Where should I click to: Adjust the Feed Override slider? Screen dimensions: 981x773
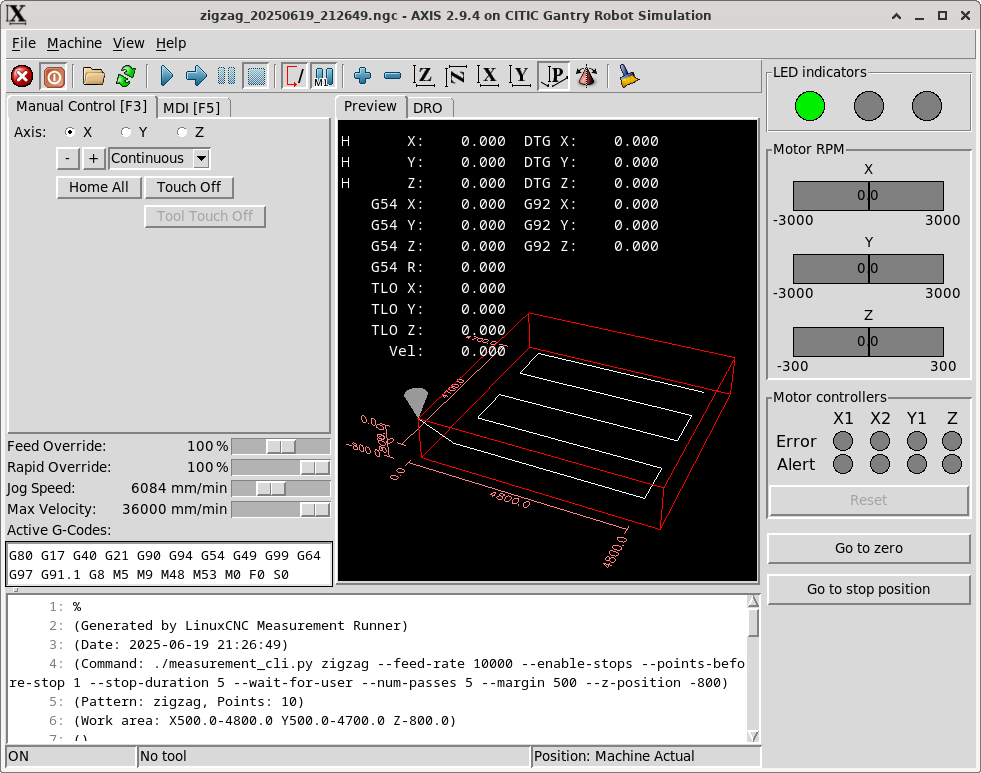coord(283,446)
